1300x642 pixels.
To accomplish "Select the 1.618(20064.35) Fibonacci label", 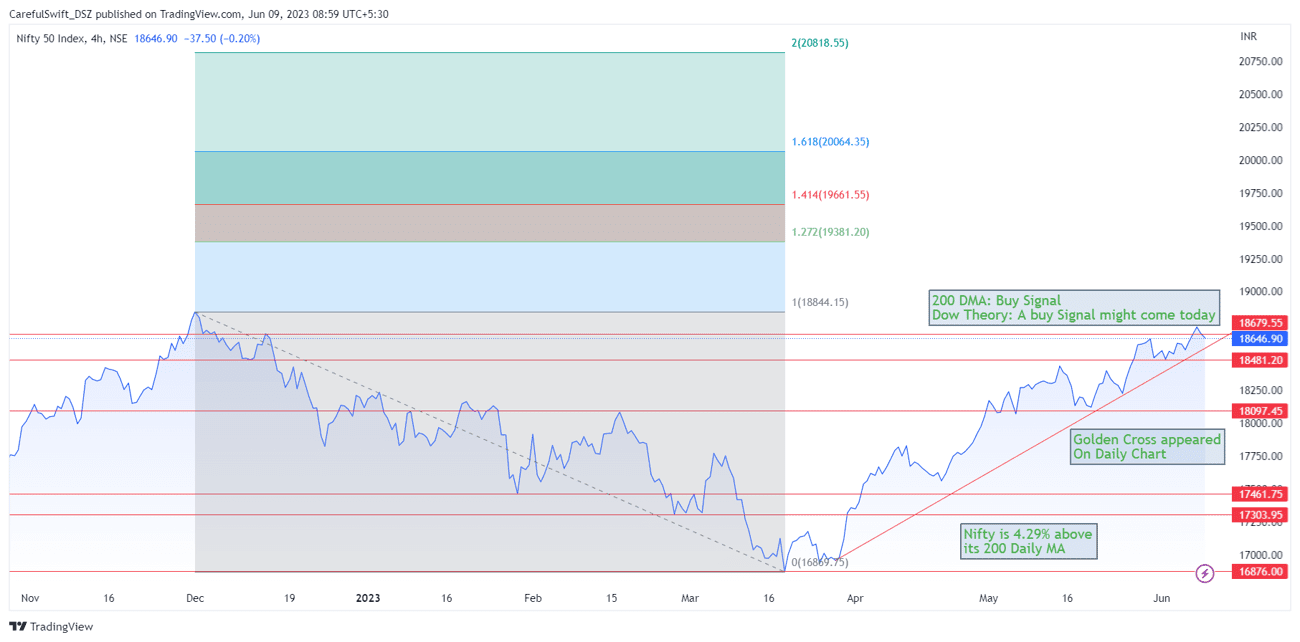I will [830, 142].
